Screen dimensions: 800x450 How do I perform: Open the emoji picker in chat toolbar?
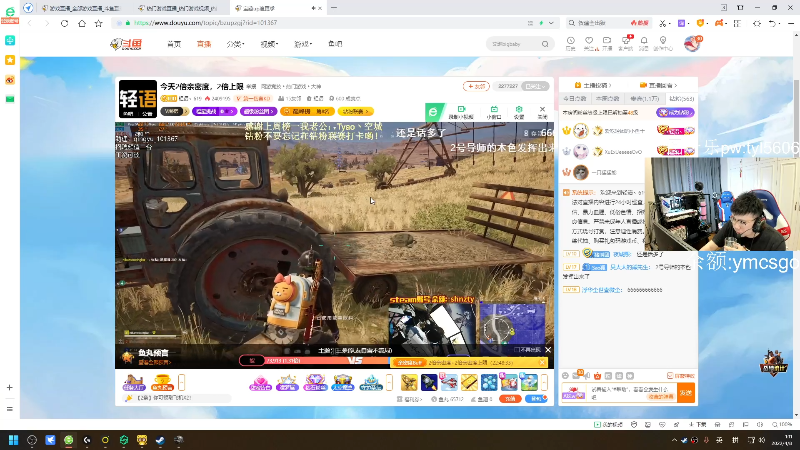click(x=565, y=376)
